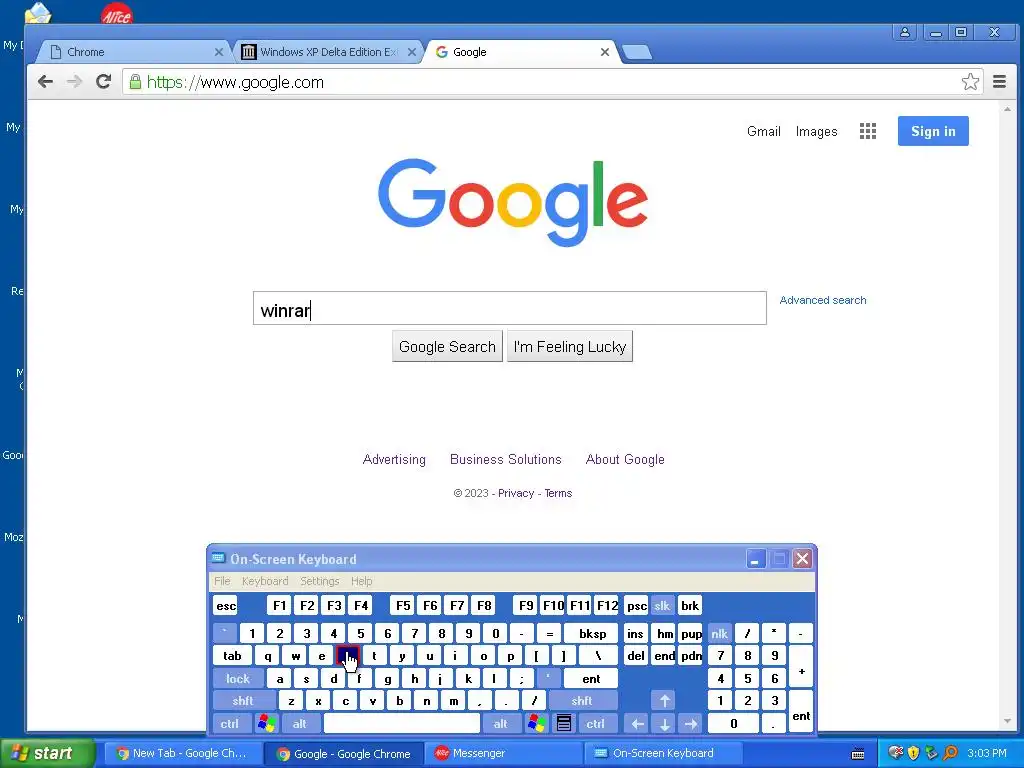1024x768 pixels.
Task: Open the File menu in On-Screen Keyboard
Action: click(222, 581)
